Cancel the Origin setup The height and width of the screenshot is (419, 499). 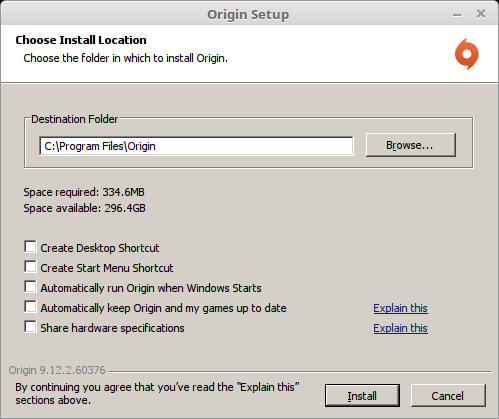pyautogui.click(x=448, y=396)
